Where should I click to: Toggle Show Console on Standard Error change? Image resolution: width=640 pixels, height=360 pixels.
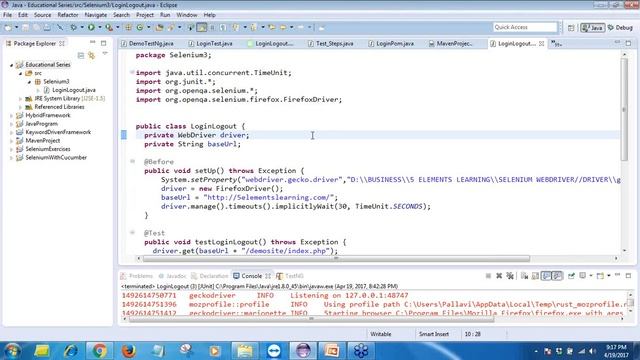557,276
